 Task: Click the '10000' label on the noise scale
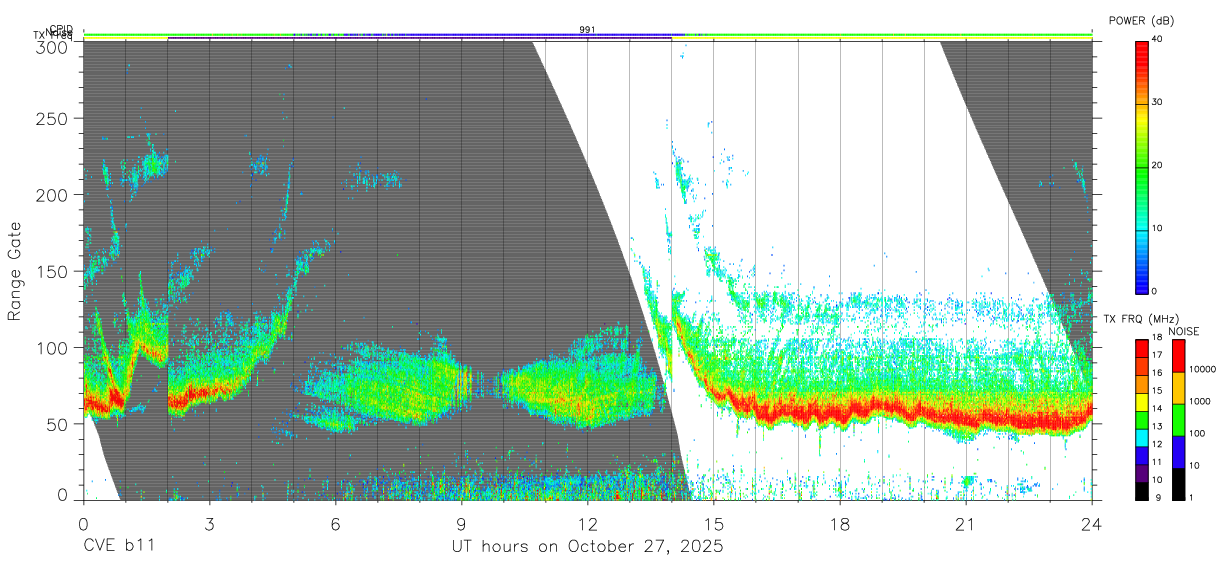pyautogui.click(x=1203, y=369)
